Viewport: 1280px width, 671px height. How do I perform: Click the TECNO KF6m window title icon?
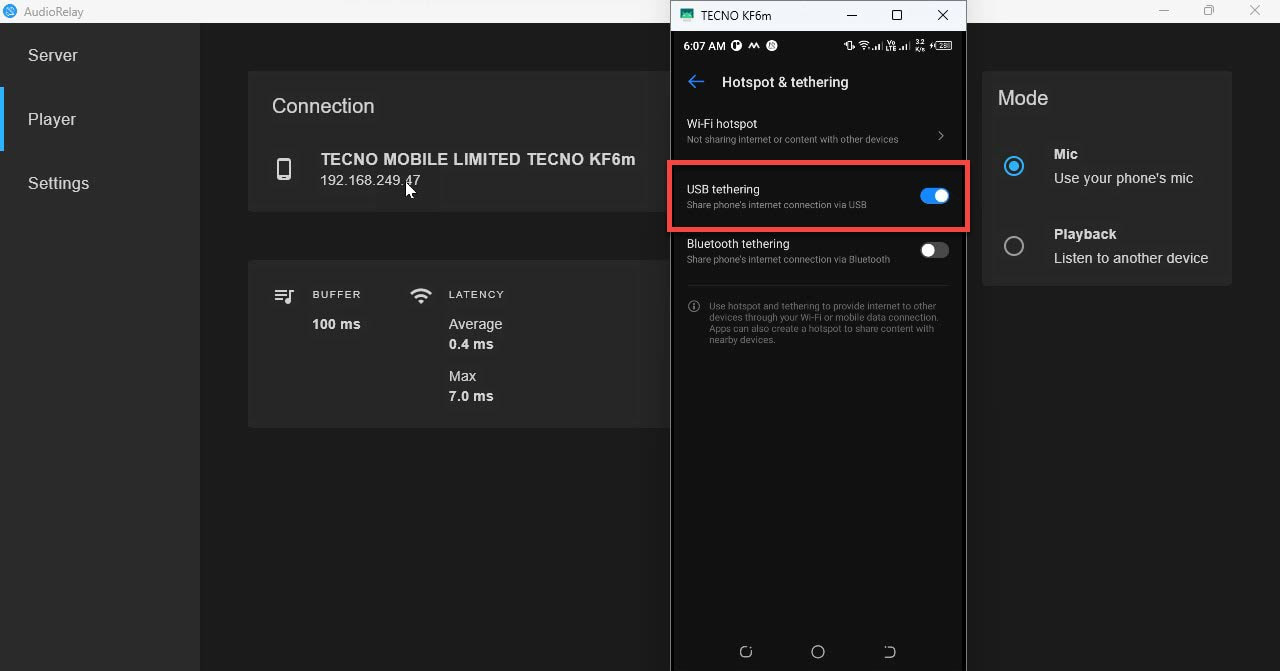(686, 15)
